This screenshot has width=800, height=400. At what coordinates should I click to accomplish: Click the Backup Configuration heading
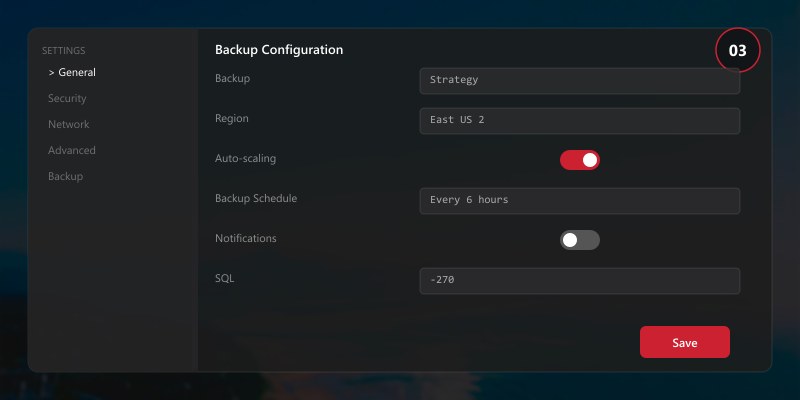click(x=279, y=49)
